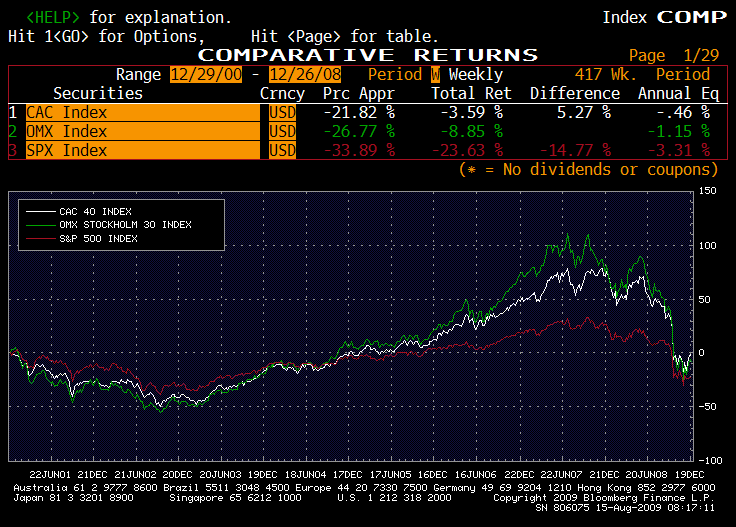736x527 pixels.
Task: Click S&P 500 INDEX legend entry
Action: click(98, 238)
